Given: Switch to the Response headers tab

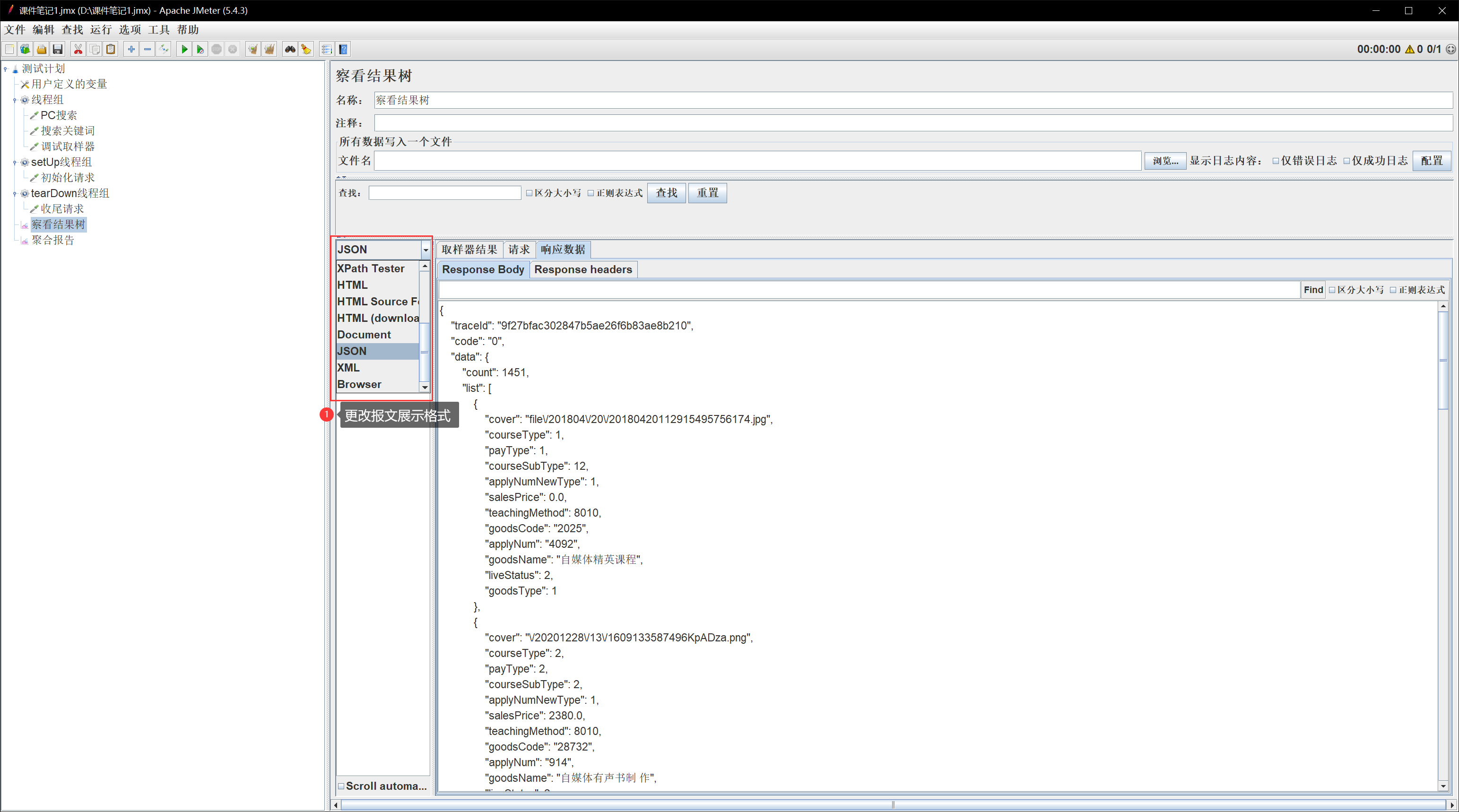Looking at the screenshot, I should point(583,269).
